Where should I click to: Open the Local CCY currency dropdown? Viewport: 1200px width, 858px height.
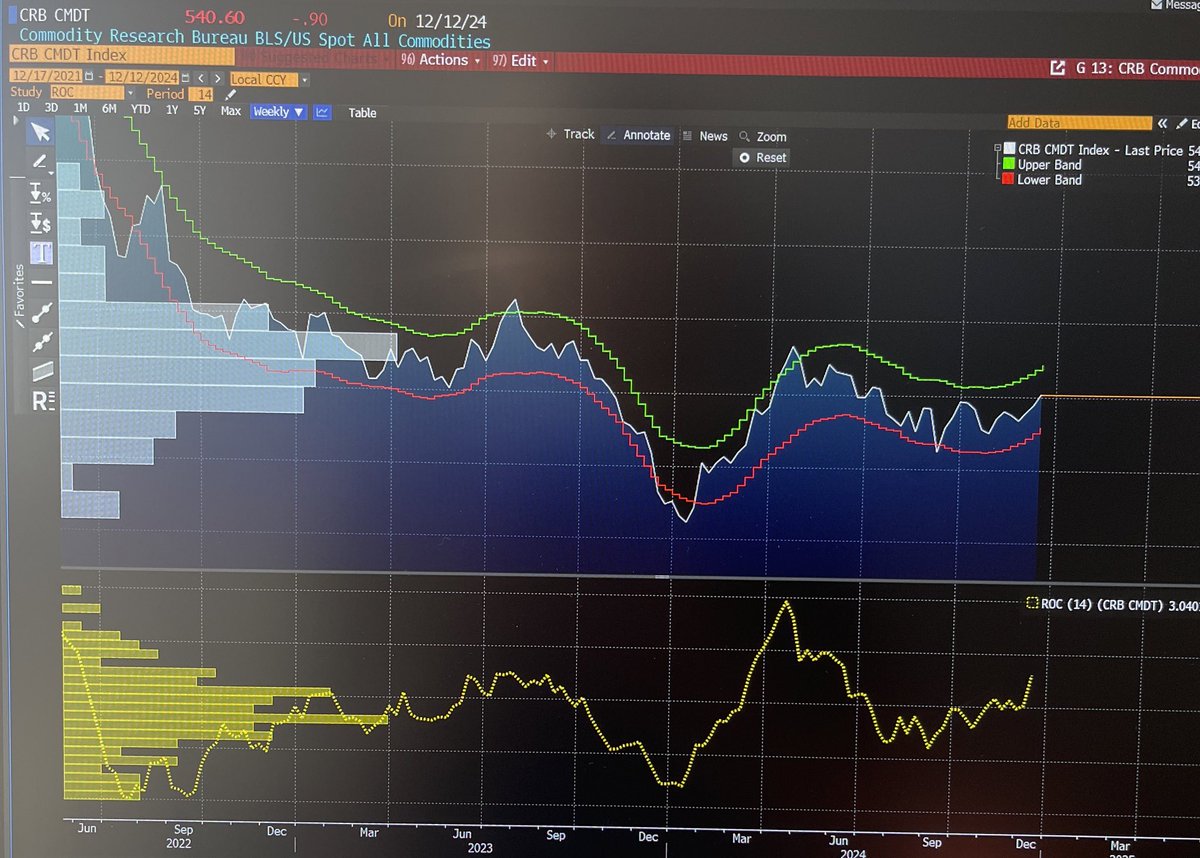point(304,79)
